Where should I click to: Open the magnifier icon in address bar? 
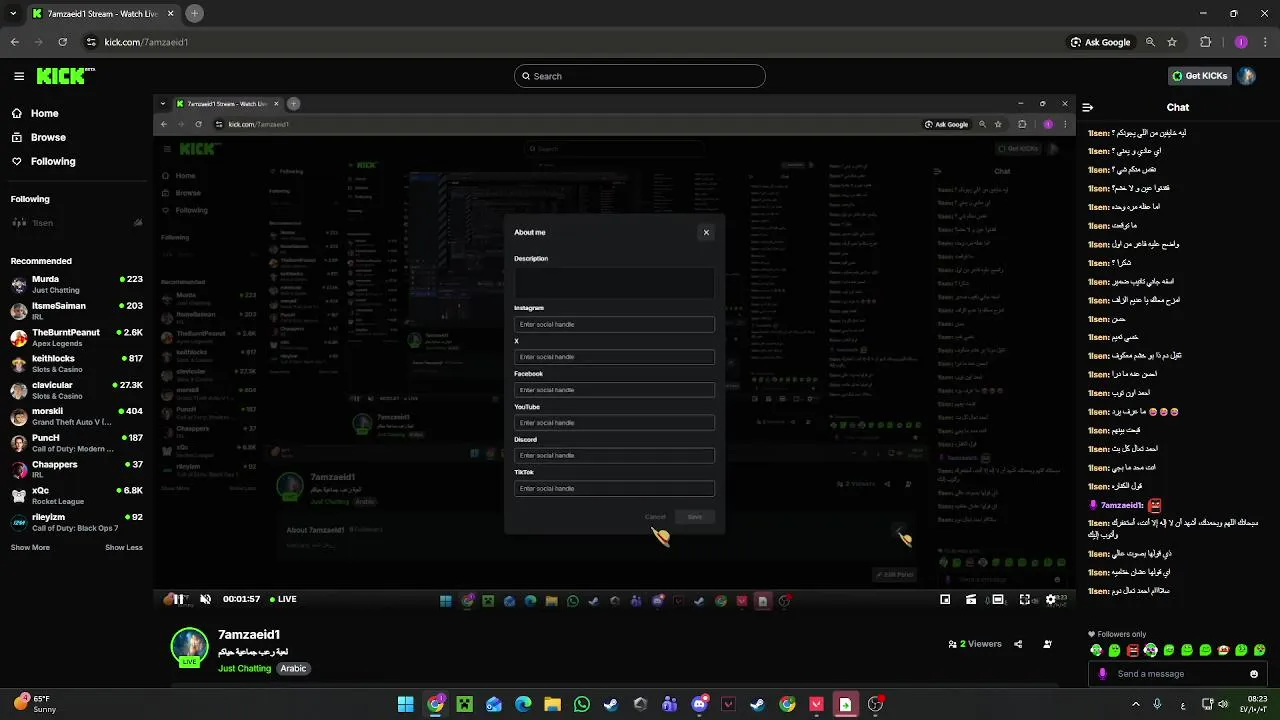[1150, 42]
